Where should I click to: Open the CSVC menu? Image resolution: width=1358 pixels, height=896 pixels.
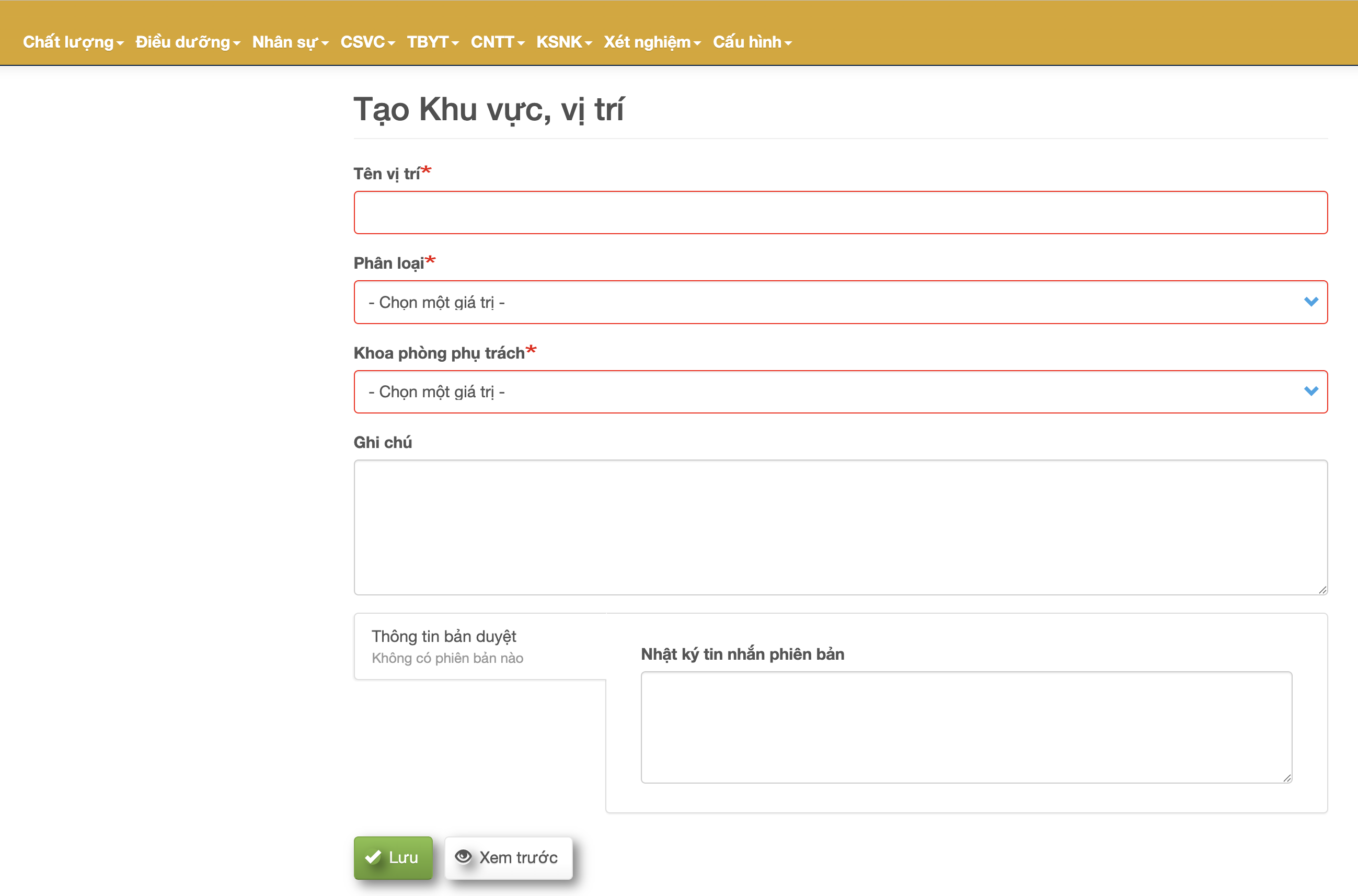(367, 42)
